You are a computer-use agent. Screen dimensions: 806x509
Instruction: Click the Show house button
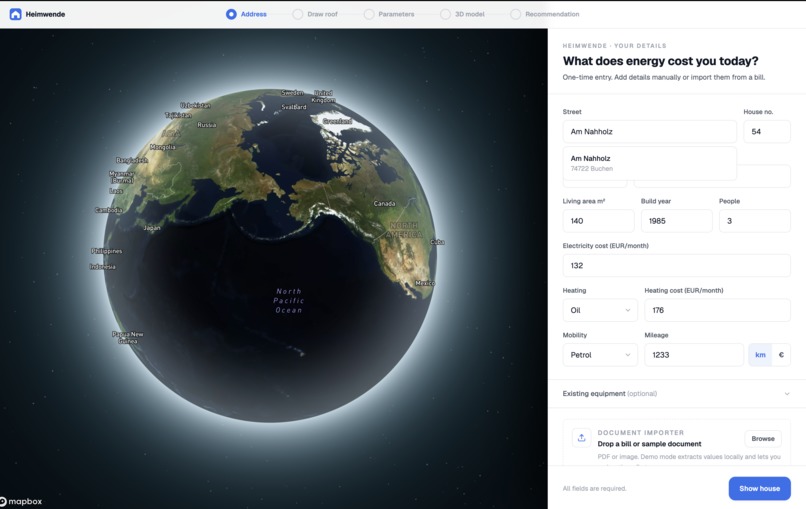pos(759,488)
